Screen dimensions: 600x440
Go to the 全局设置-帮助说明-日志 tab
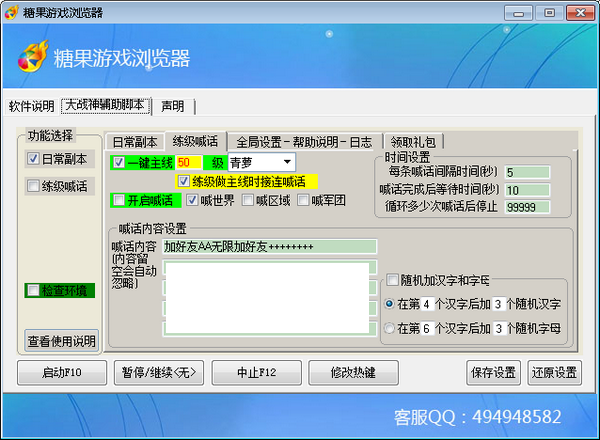click(303, 141)
